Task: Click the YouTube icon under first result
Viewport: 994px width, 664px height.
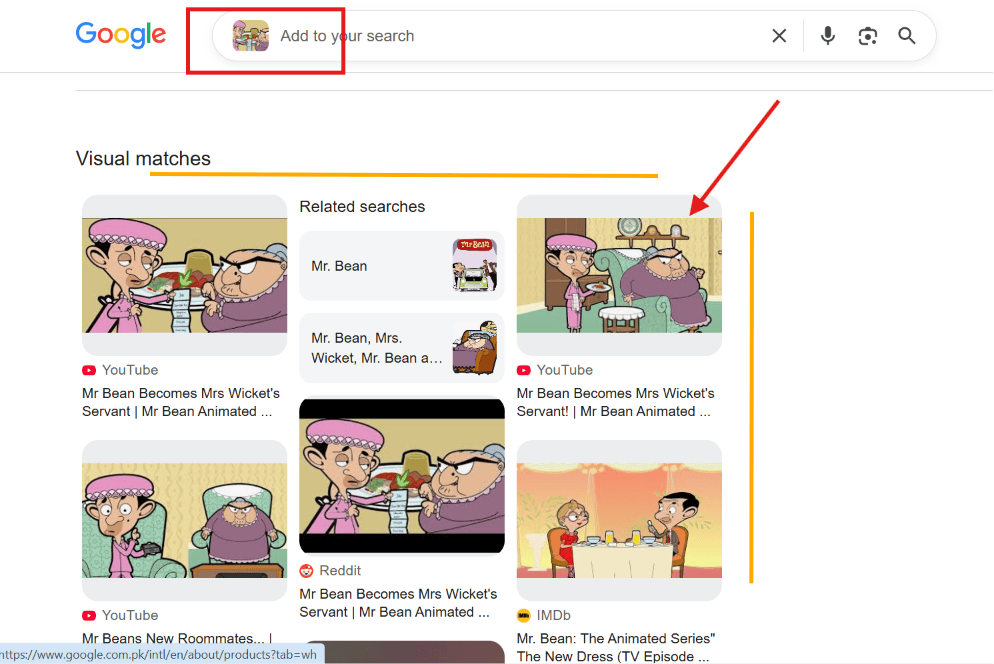Action: click(89, 370)
